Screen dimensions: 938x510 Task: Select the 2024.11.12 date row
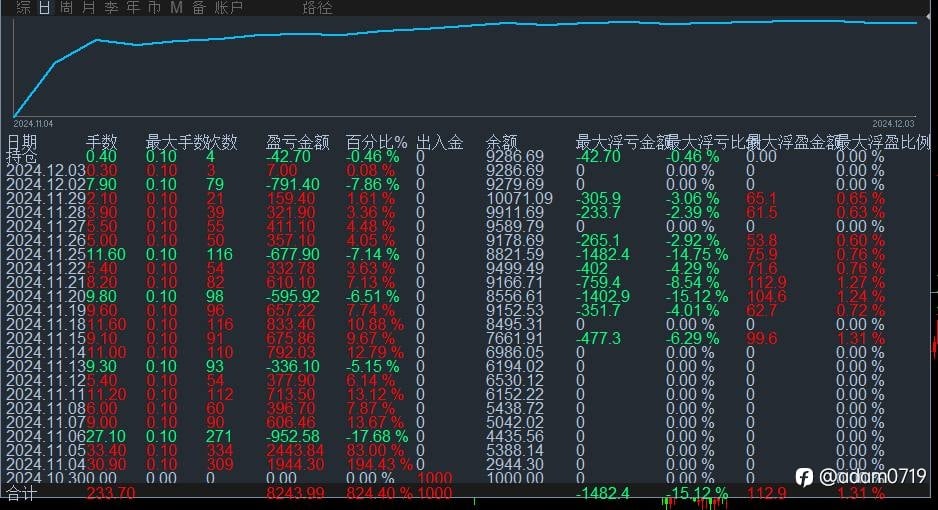pos(46,380)
